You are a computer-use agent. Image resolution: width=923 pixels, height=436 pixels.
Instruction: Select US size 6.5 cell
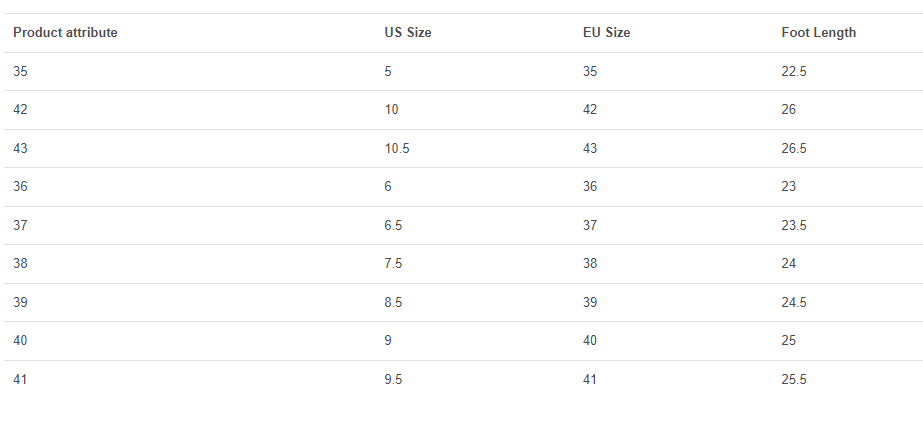pos(393,226)
